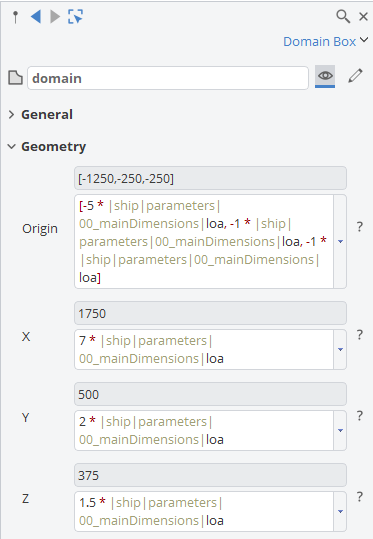Collapse the Geometry section
This screenshot has height=539, width=373.
(x=11, y=147)
